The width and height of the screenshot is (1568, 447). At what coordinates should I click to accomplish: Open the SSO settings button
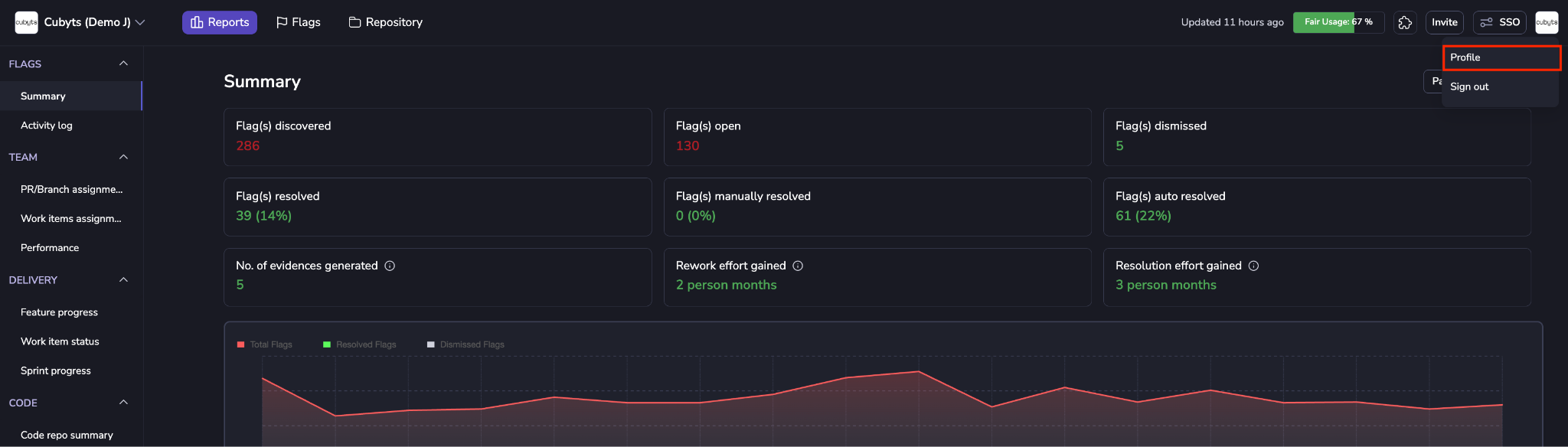1500,22
